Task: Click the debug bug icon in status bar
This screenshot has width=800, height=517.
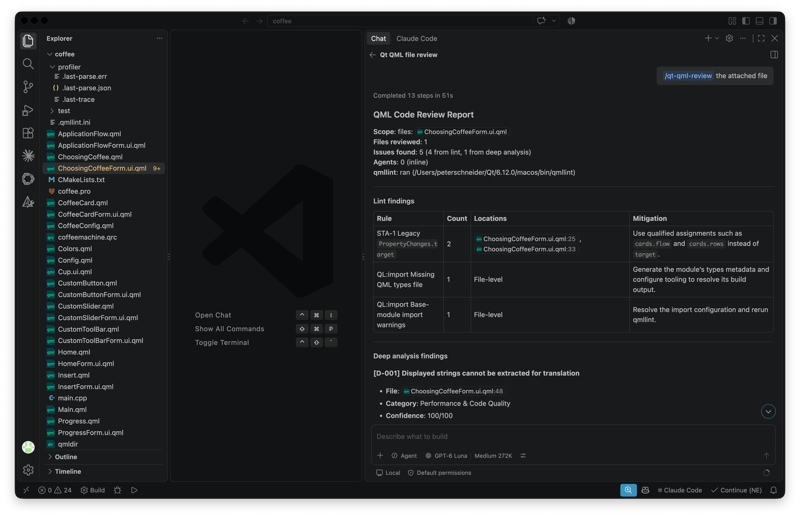Action: [117, 490]
